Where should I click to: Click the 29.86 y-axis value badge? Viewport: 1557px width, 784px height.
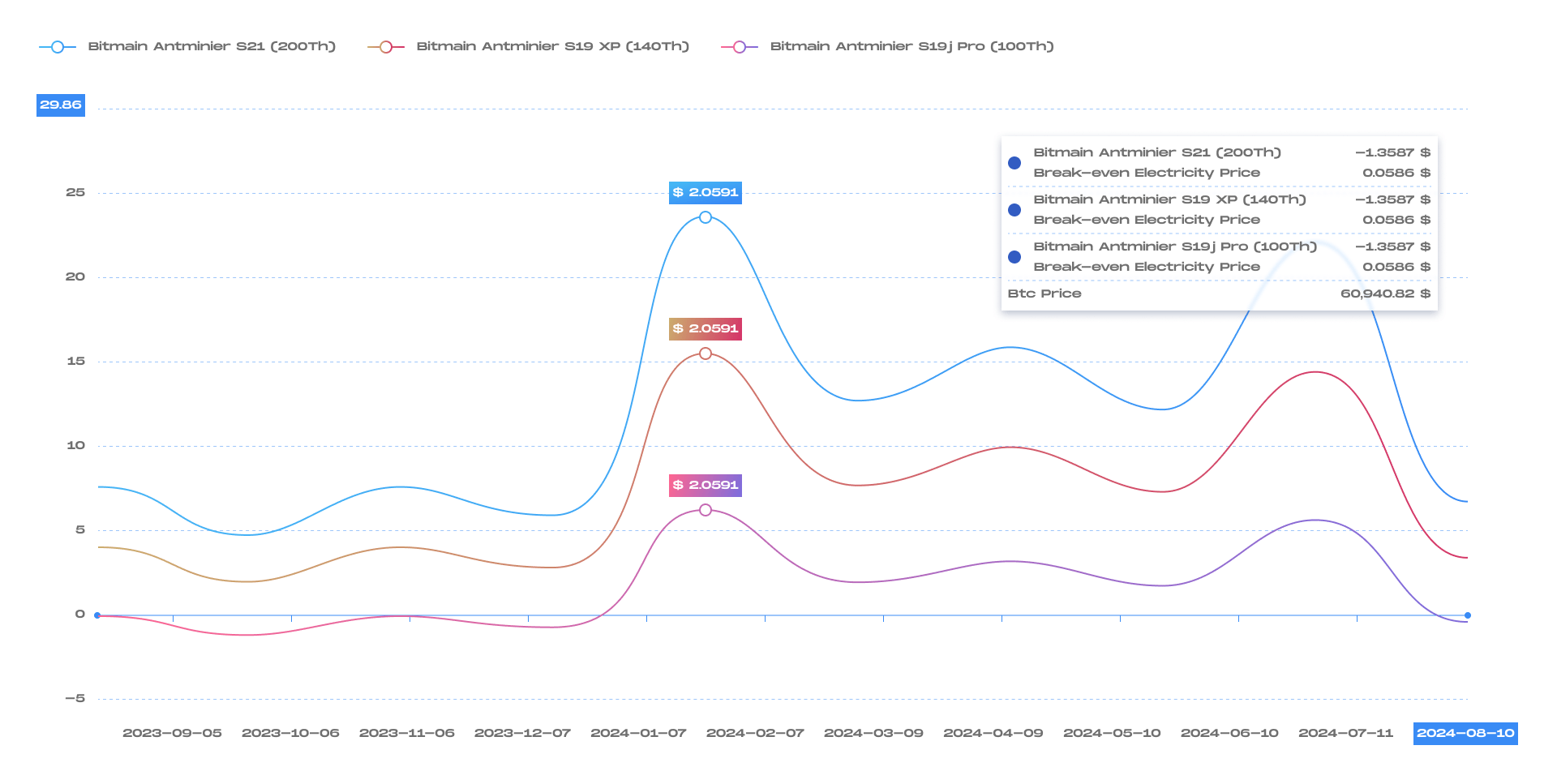(x=61, y=105)
